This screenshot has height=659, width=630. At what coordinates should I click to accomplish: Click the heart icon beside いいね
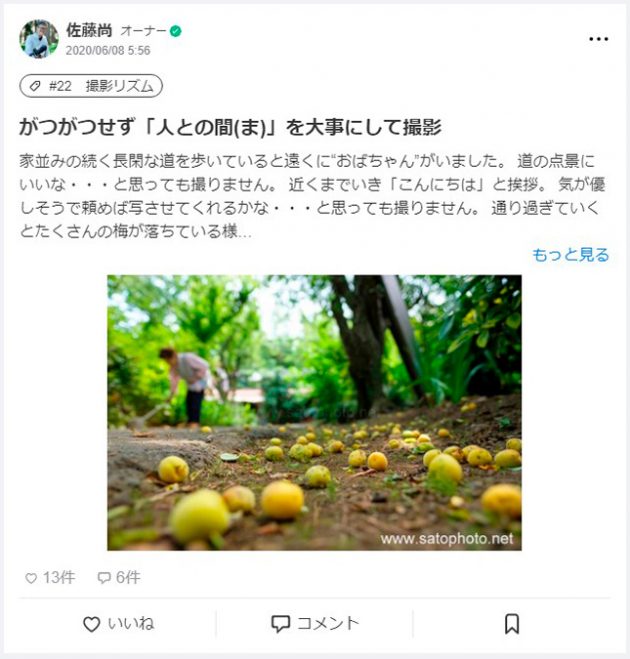coord(91,624)
